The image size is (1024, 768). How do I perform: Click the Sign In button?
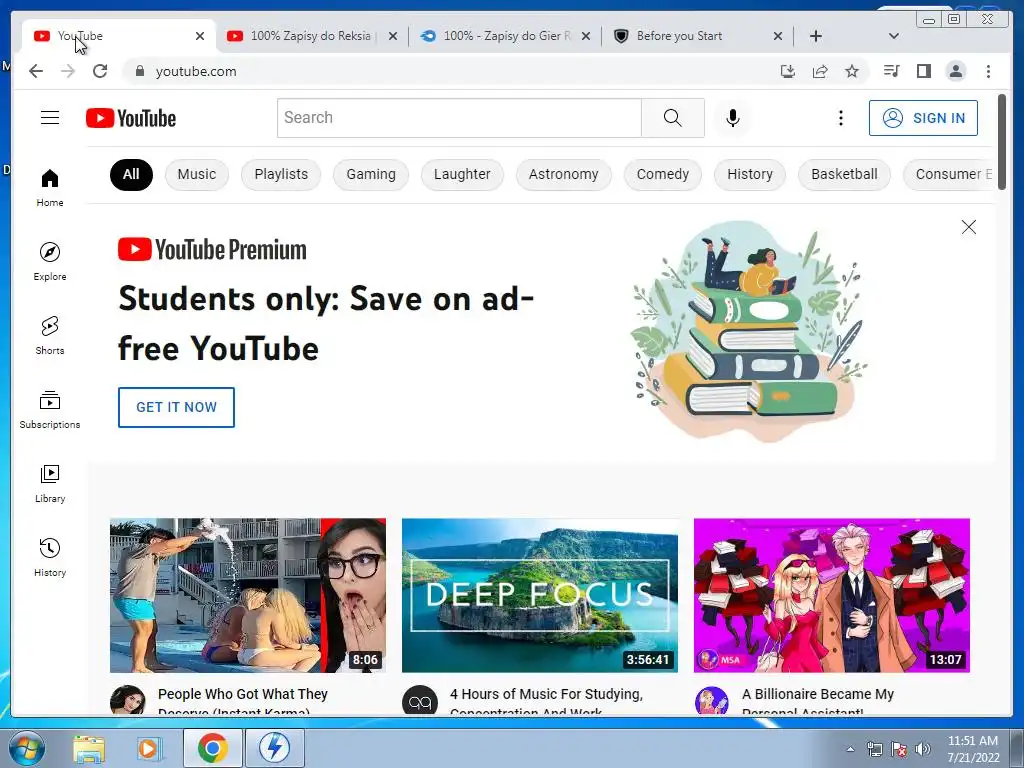(923, 118)
